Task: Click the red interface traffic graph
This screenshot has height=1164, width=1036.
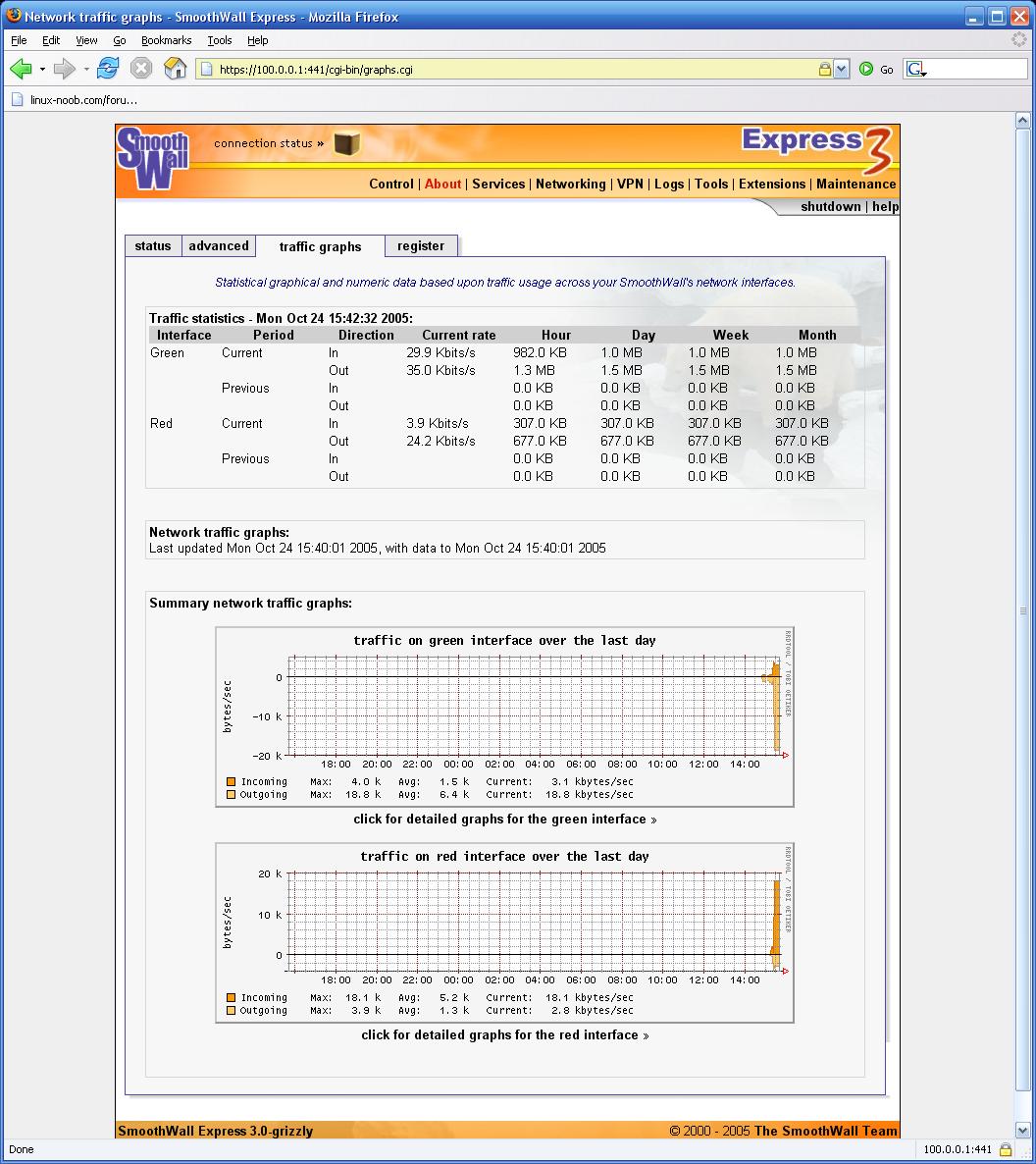Action: 504,932
